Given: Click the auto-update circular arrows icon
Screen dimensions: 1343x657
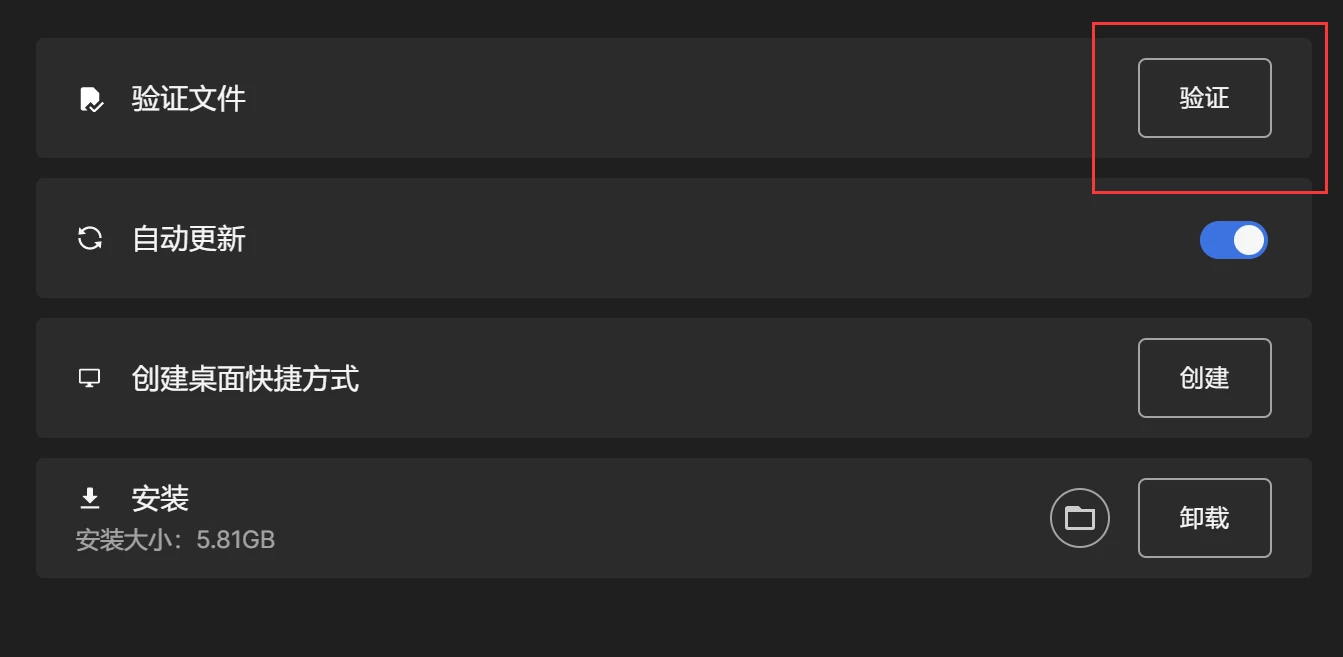Looking at the screenshot, I should pos(90,238).
